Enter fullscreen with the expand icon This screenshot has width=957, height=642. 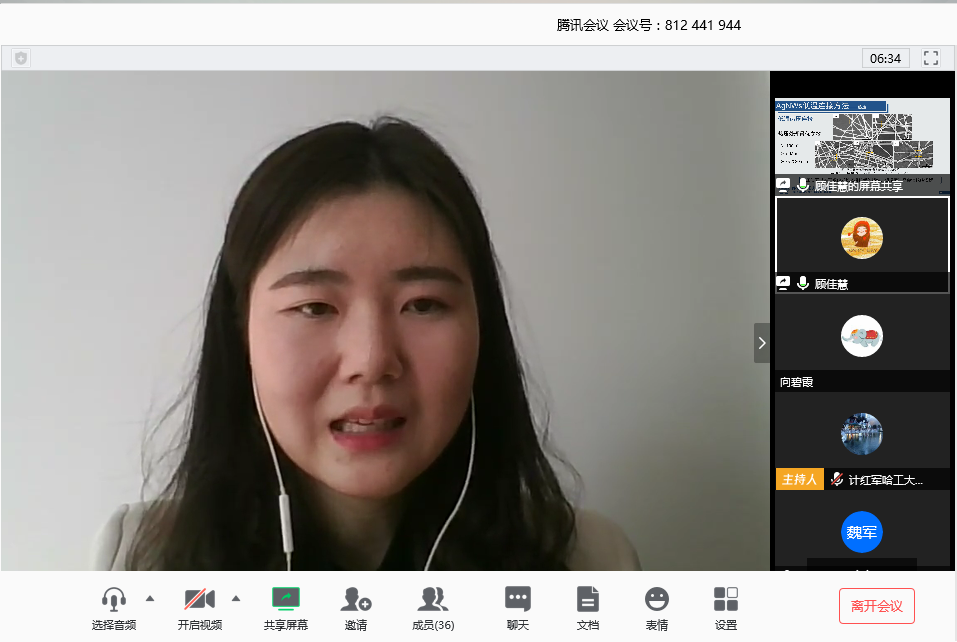(930, 57)
